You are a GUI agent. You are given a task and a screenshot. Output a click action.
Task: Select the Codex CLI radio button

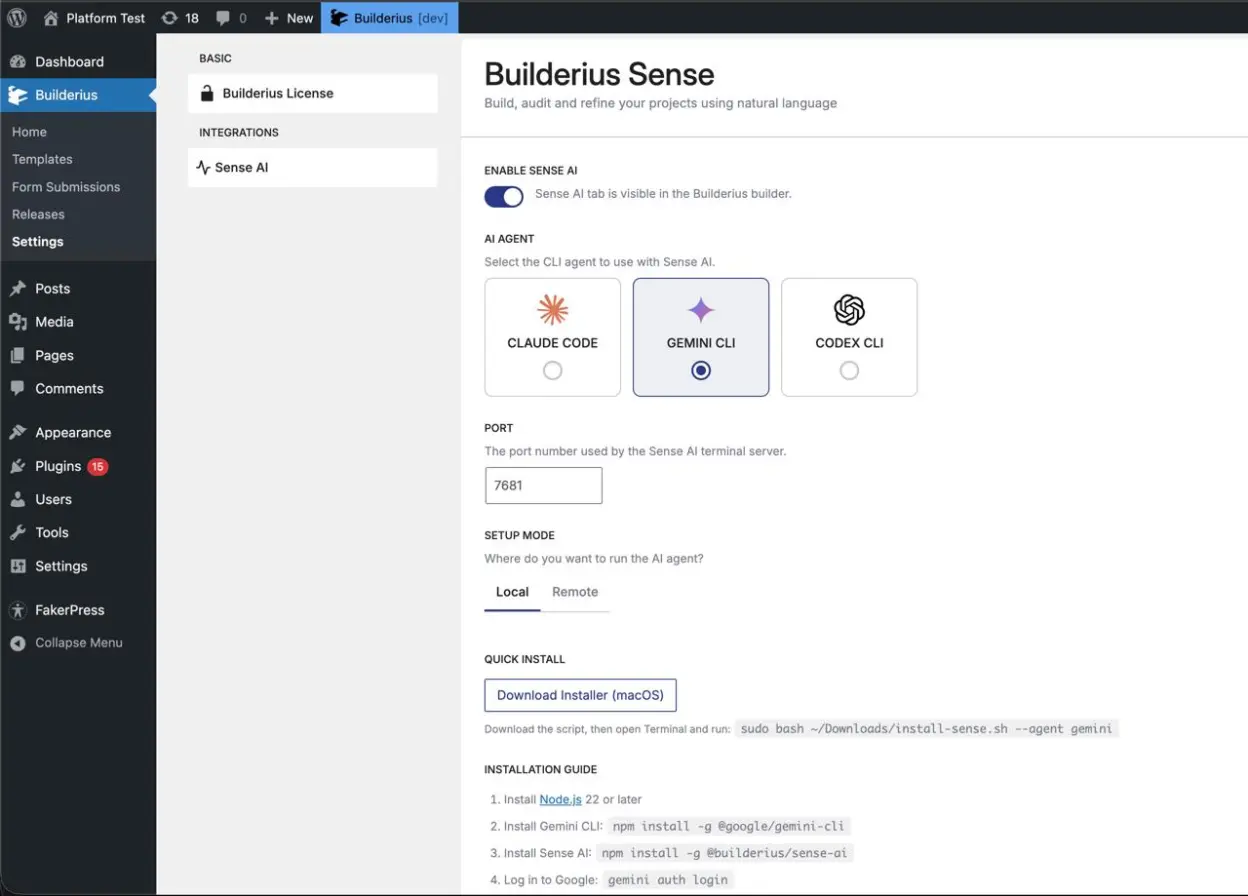[x=848, y=370]
